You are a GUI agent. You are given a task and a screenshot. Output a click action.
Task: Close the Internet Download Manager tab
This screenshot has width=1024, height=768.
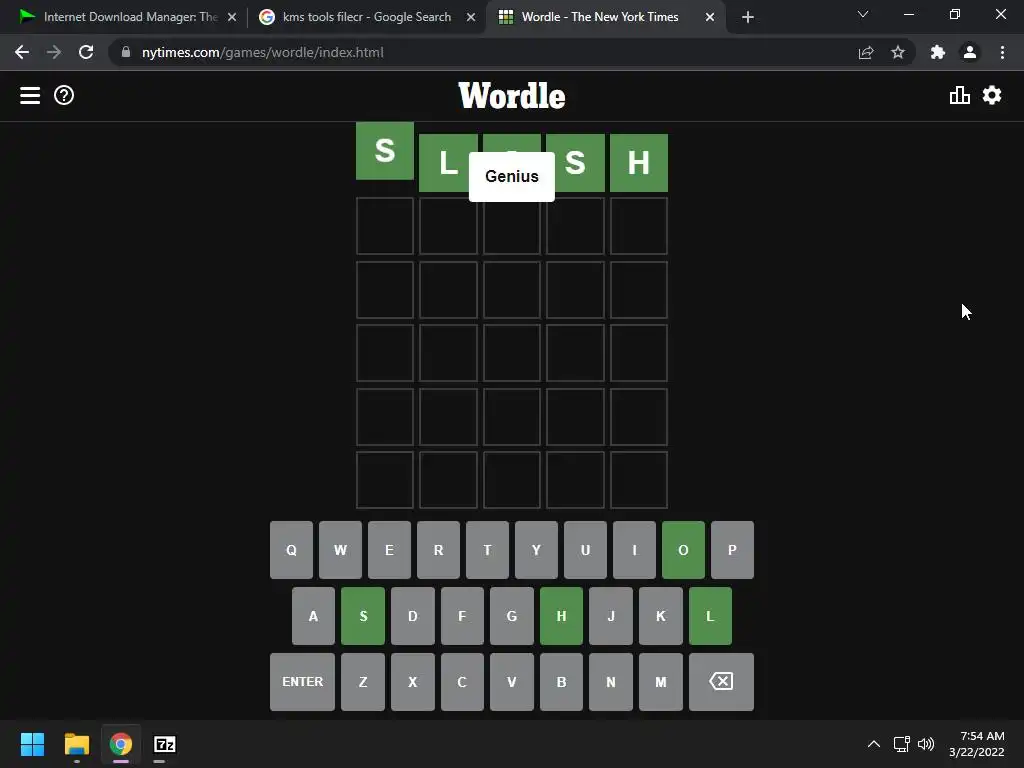click(232, 17)
